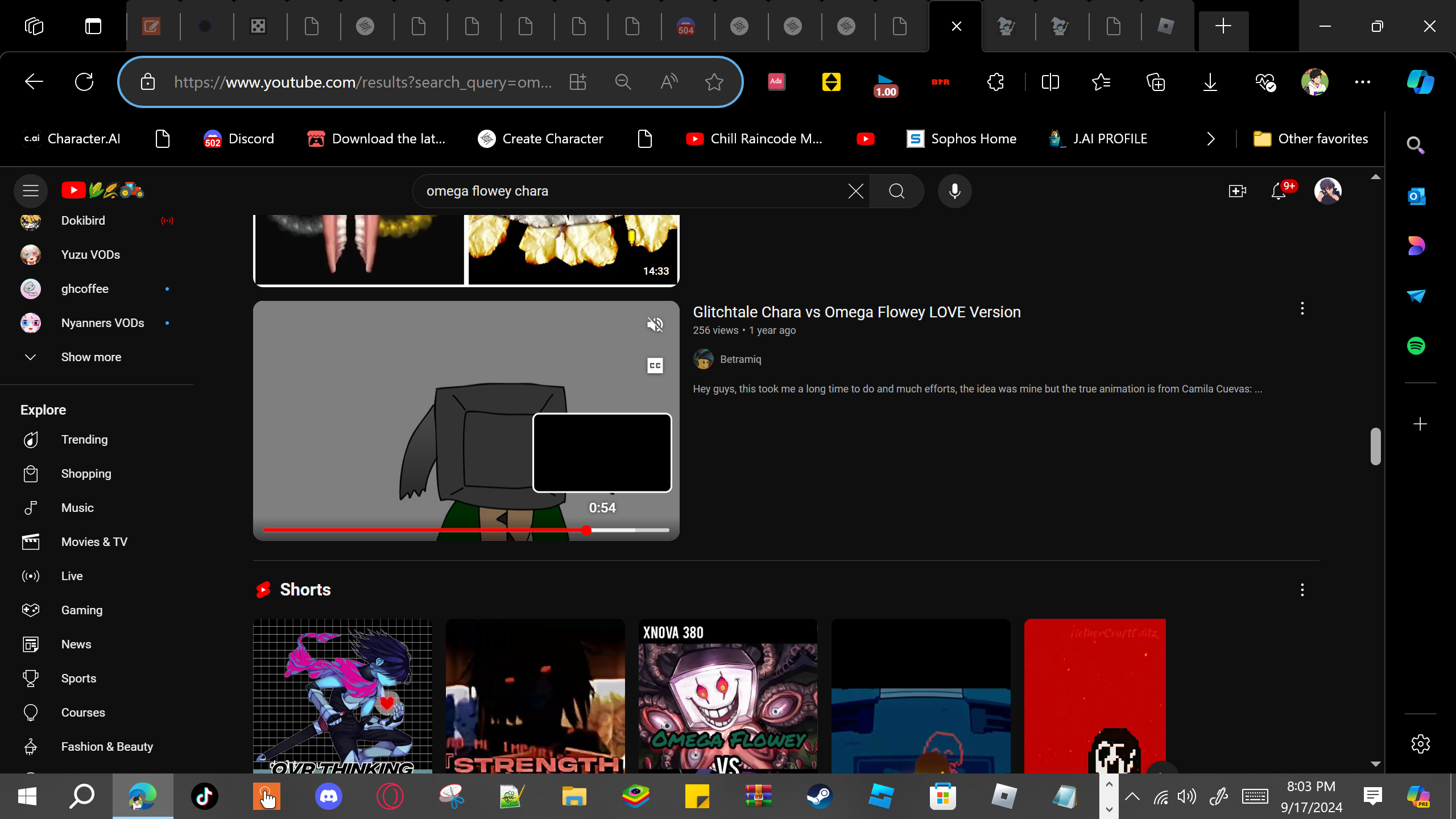Click the search magnifier button
The image size is (1456, 819).
click(x=896, y=191)
